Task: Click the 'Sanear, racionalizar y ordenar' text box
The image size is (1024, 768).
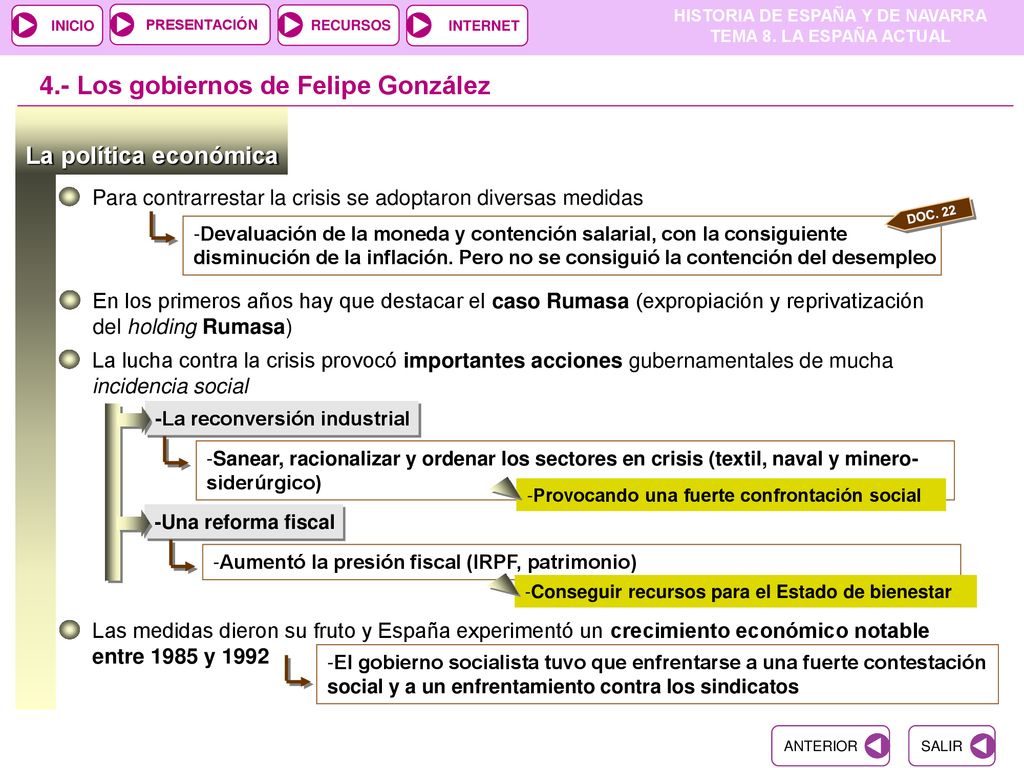Action: [575, 471]
